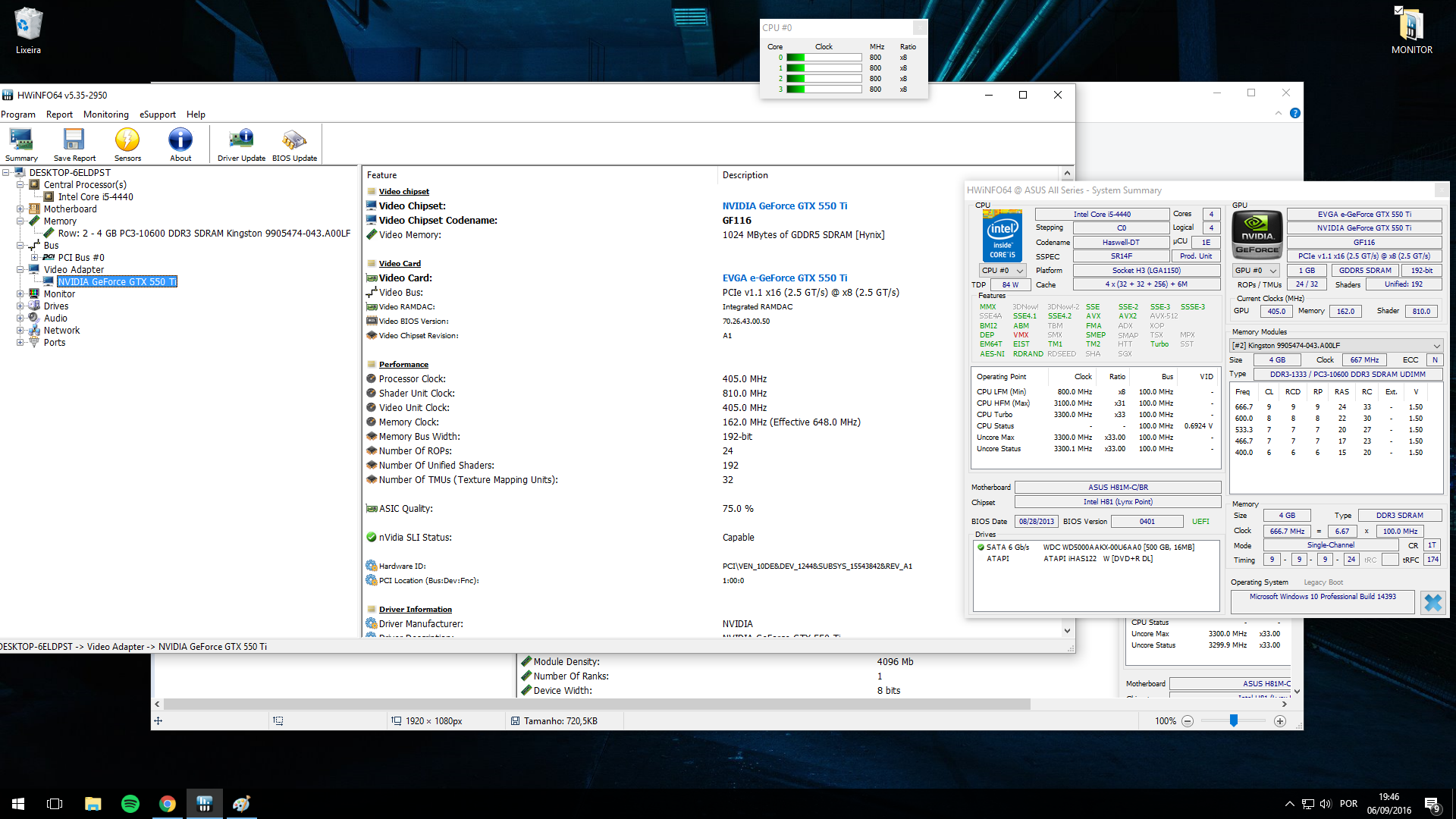Launch Driver Update from toolbar

click(x=241, y=144)
